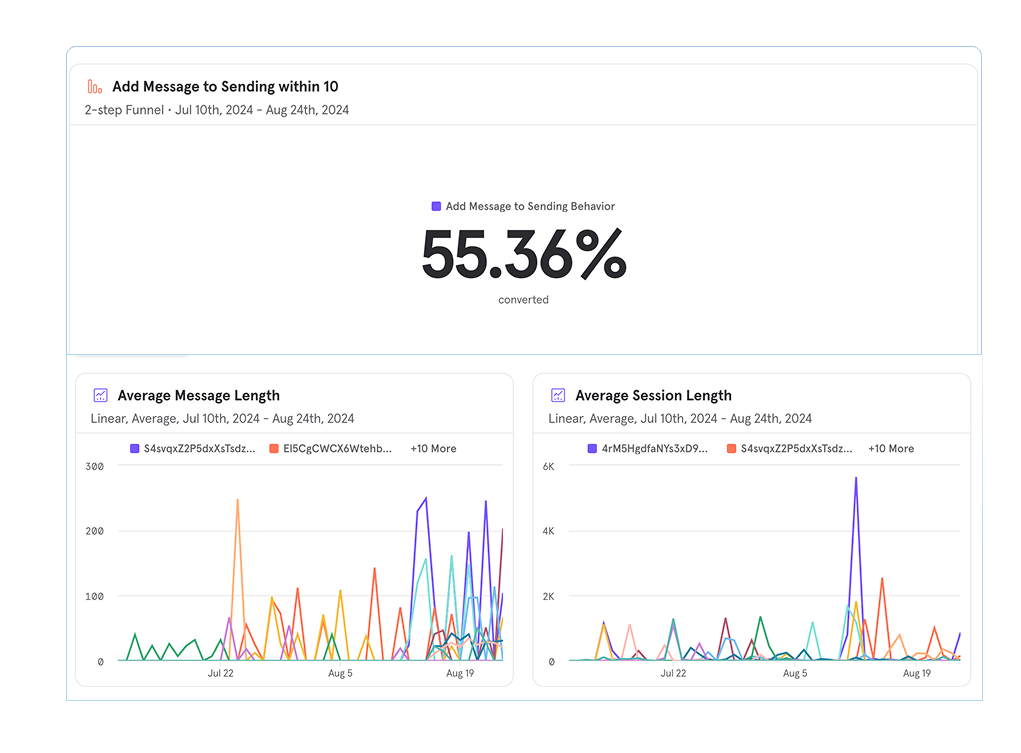Open the Average Message Length report title
The image size is (1021, 753).
[x=198, y=395]
